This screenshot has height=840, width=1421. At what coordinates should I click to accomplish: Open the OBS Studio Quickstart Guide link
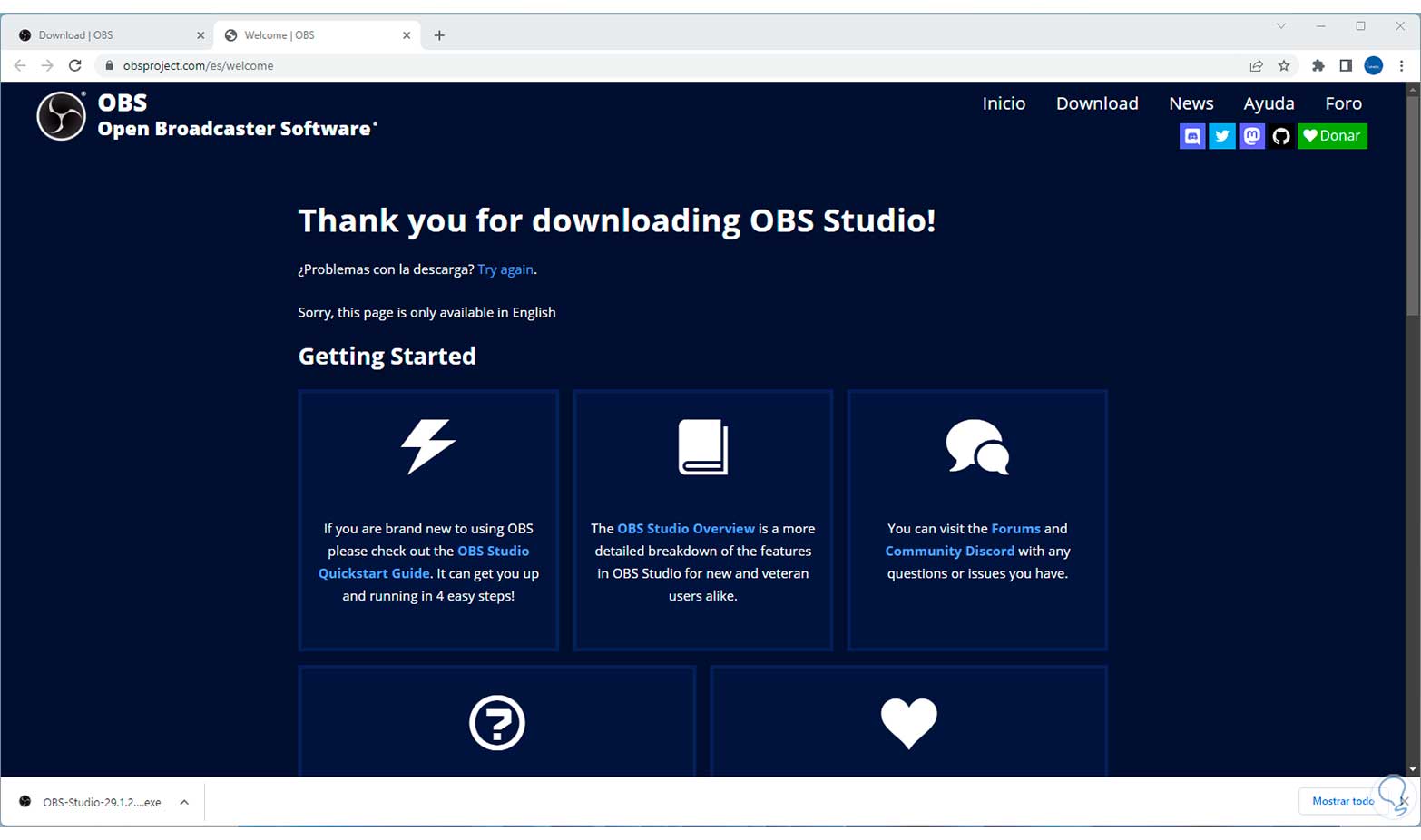pyautogui.click(x=424, y=562)
